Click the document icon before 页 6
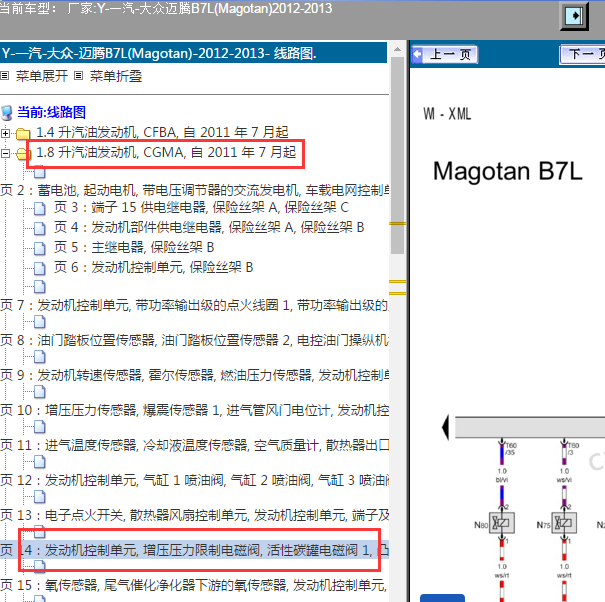The image size is (605, 602). click(x=39, y=269)
